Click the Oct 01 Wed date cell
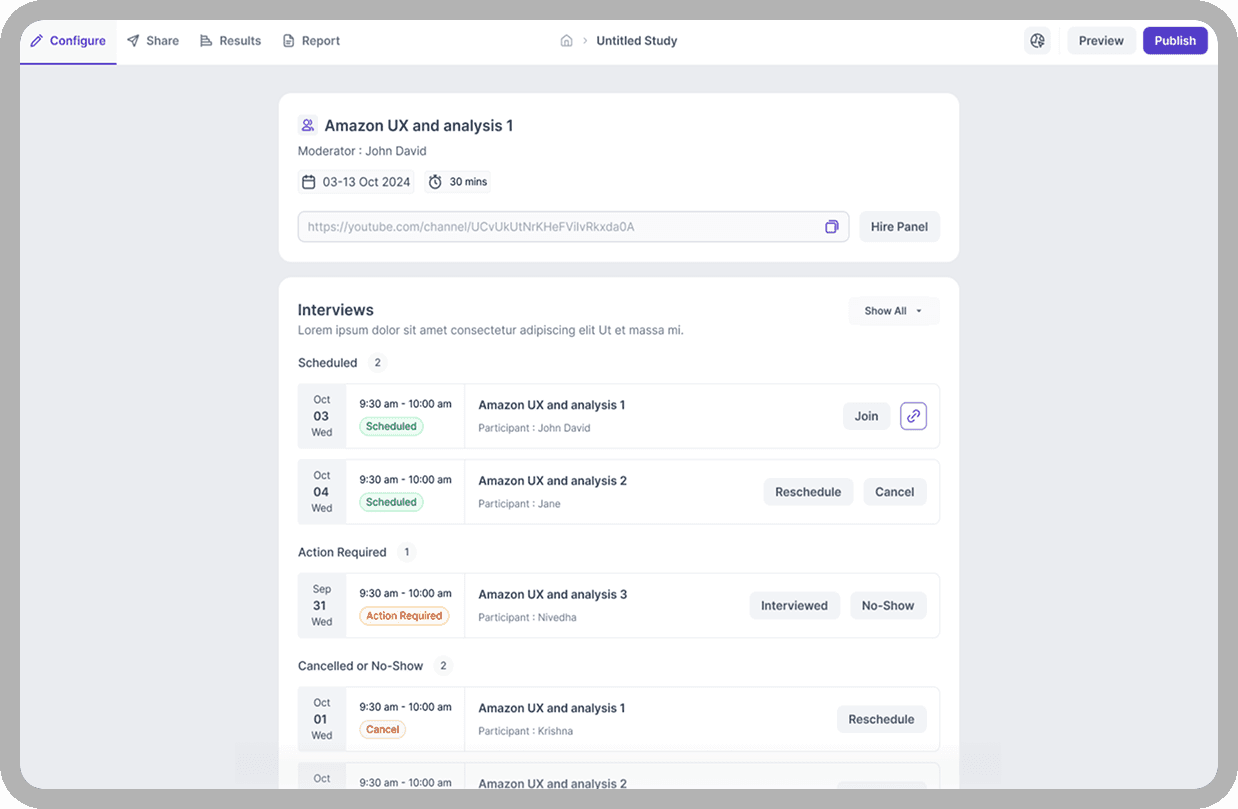The image size is (1238, 809). point(322,719)
